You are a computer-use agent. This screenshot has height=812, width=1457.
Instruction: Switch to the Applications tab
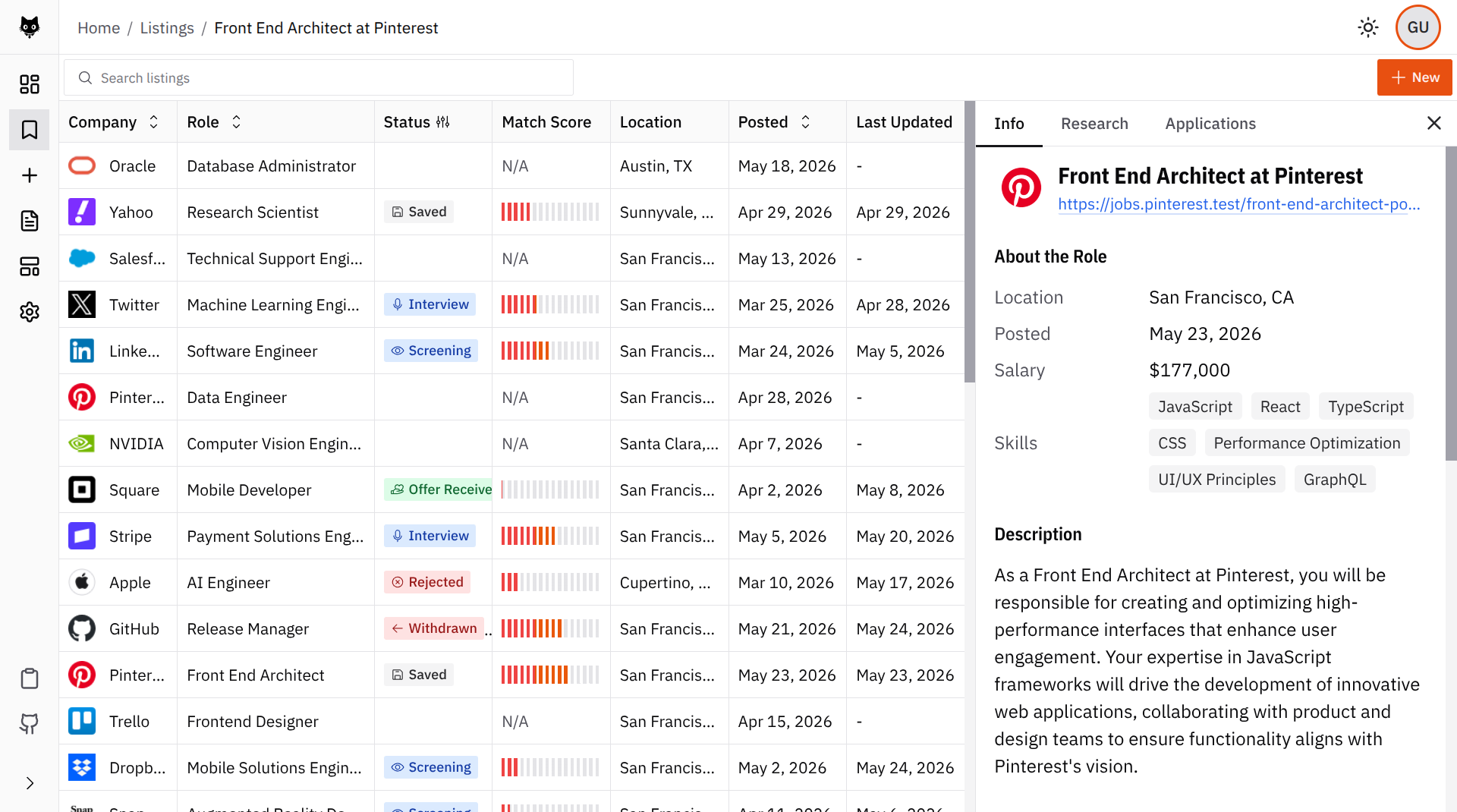tap(1210, 124)
